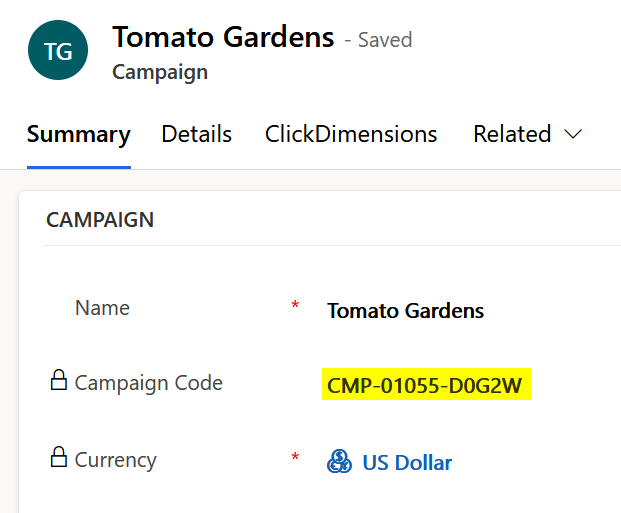Click the Name field containing Tomato Gardens
The width and height of the screenshot is (621, 513).
click(x=405, y=311)
